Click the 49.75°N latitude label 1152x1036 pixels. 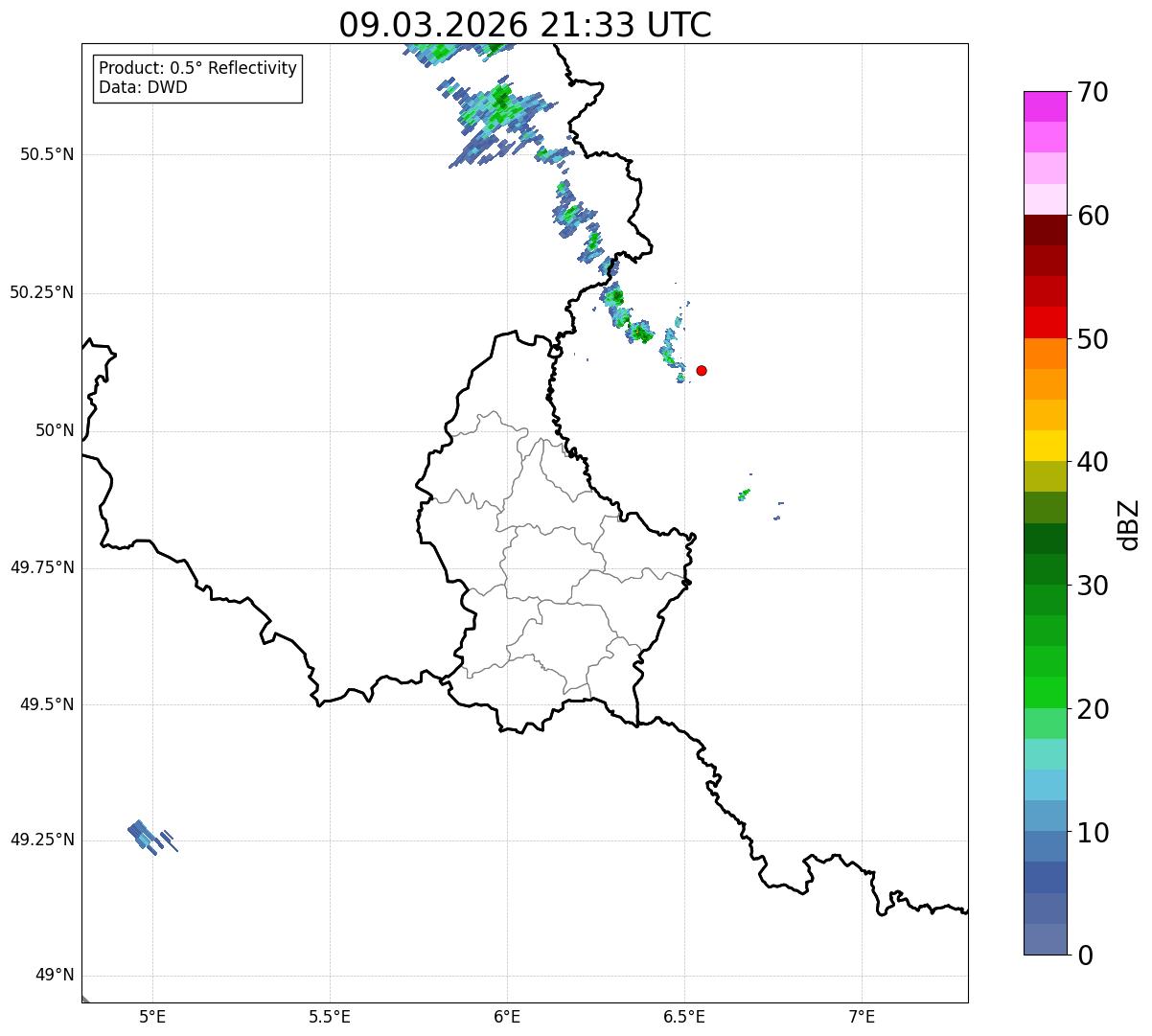[x=42, y=567]
